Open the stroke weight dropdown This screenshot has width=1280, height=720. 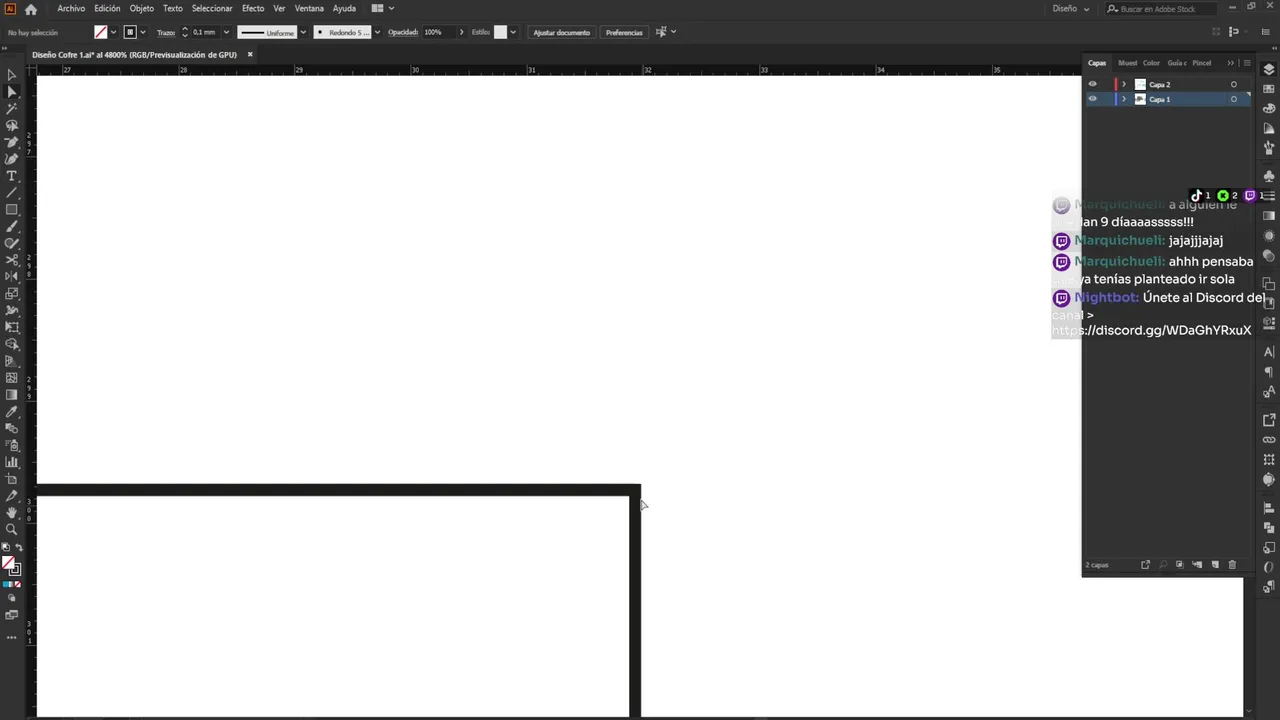pyautogui.click(x=226, y=32)
